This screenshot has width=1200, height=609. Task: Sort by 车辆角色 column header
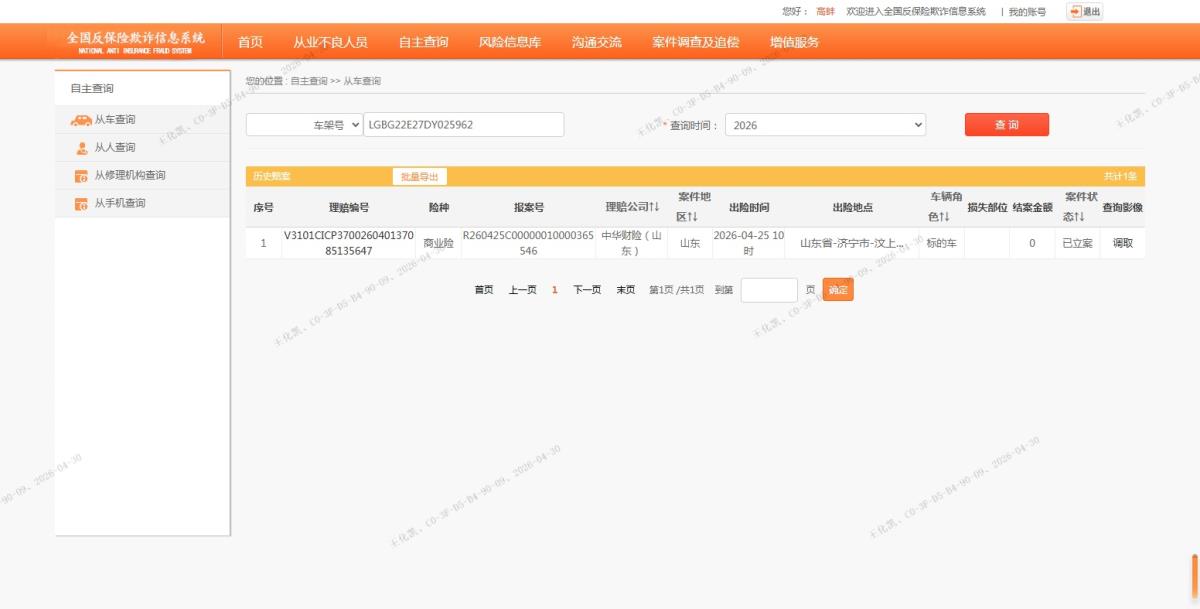941,207
